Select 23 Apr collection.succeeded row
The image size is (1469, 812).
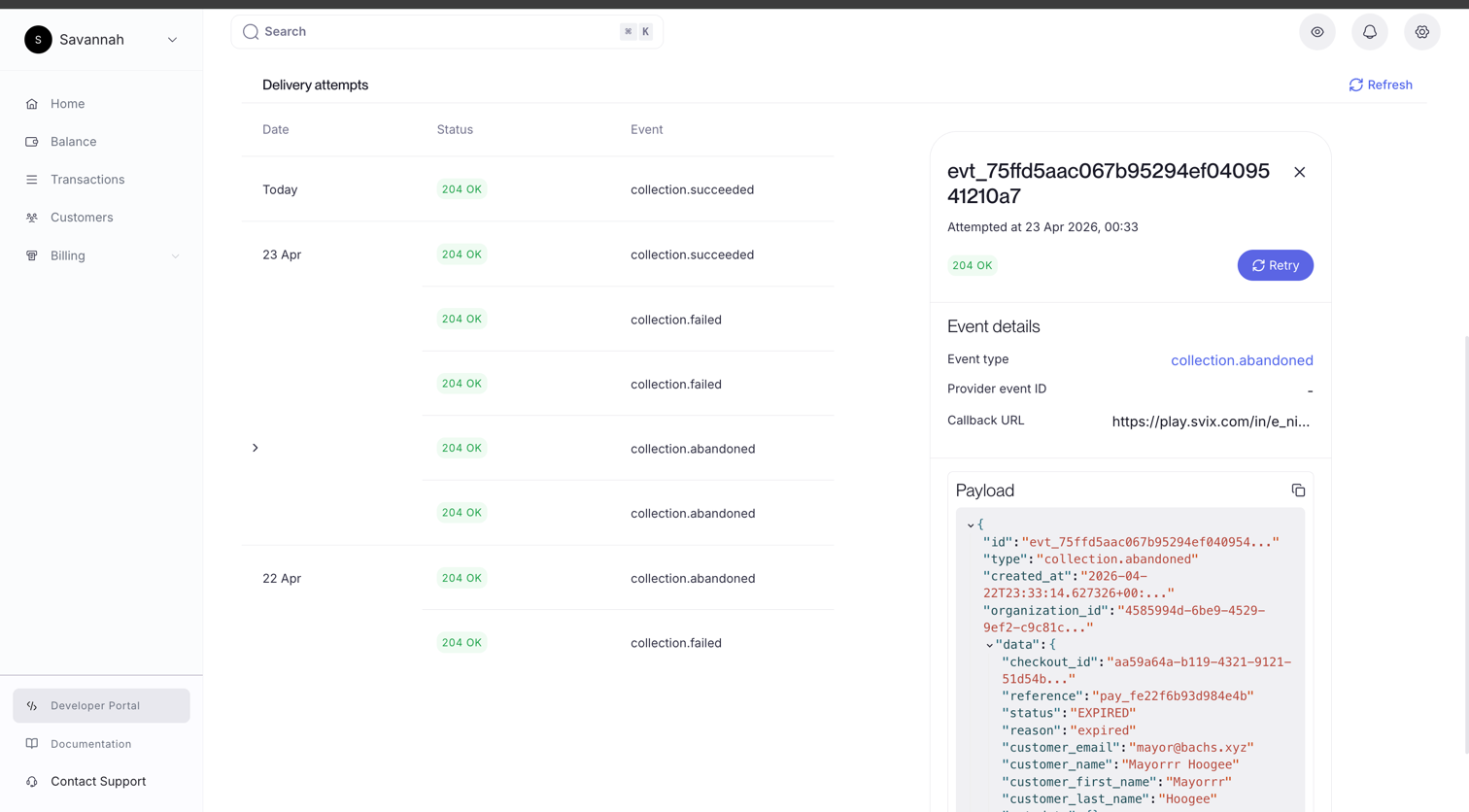[537, 254]
